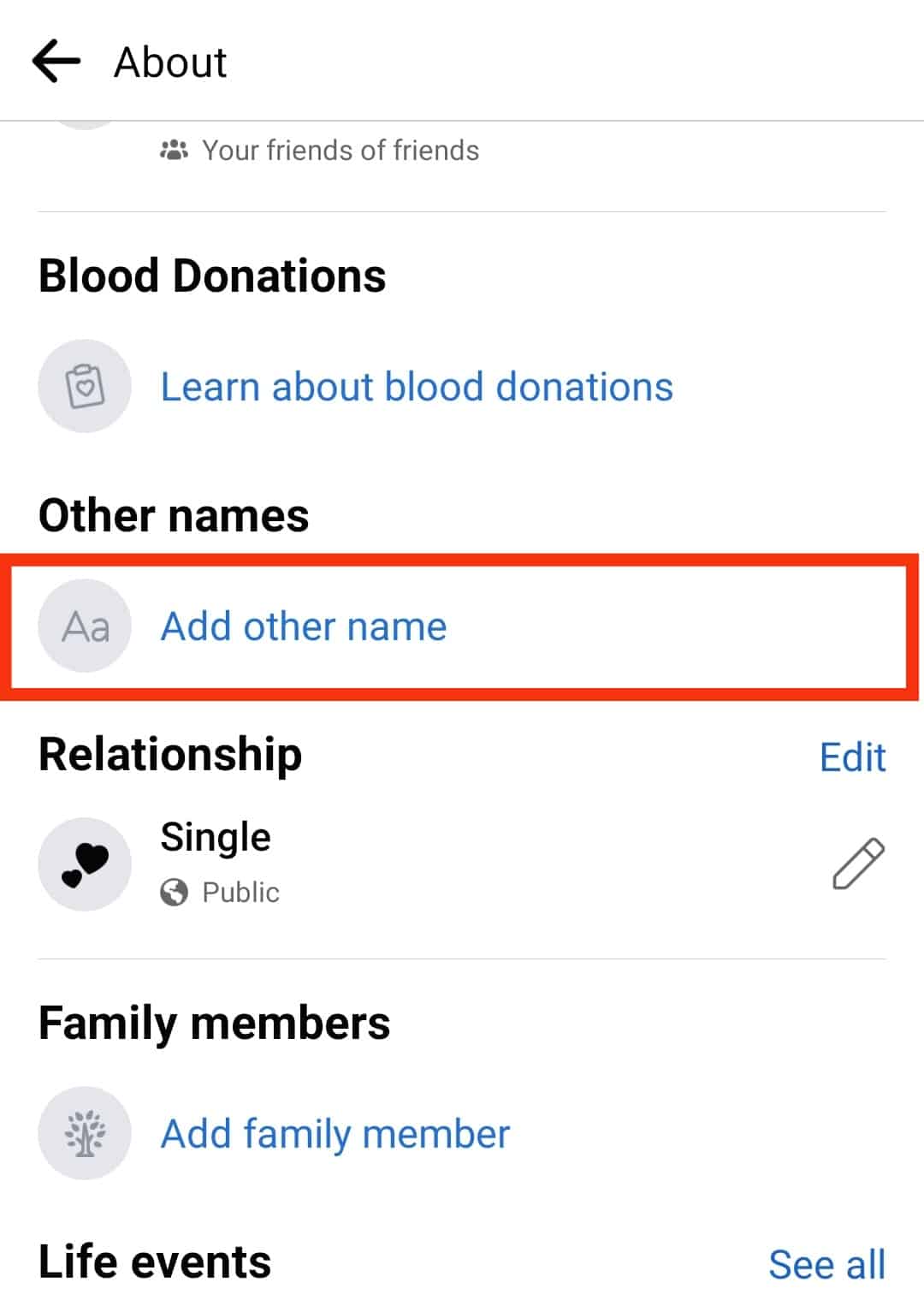
Task: Edit the Relationship section
Action: [x=852, y=757]
